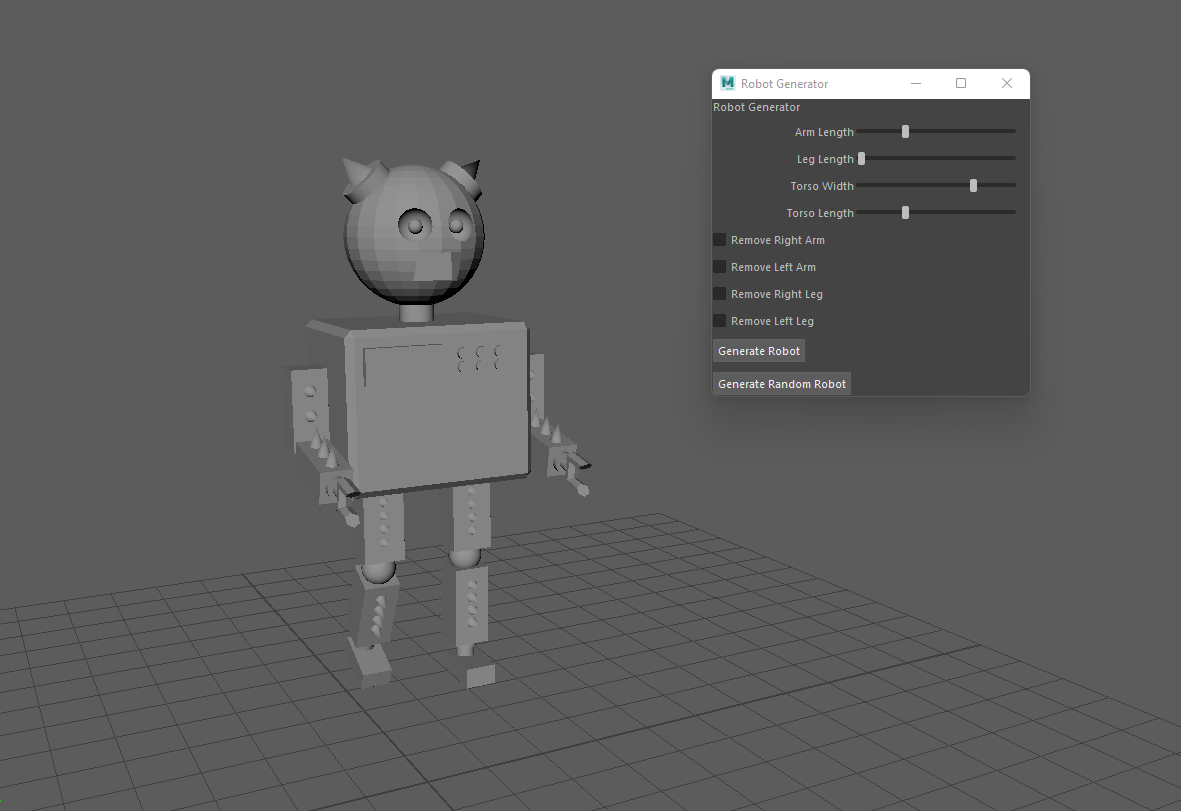The height and width of the screenshot is (811, 1181).
Task: Click the Generate Robot button
Action: [758, 351]
